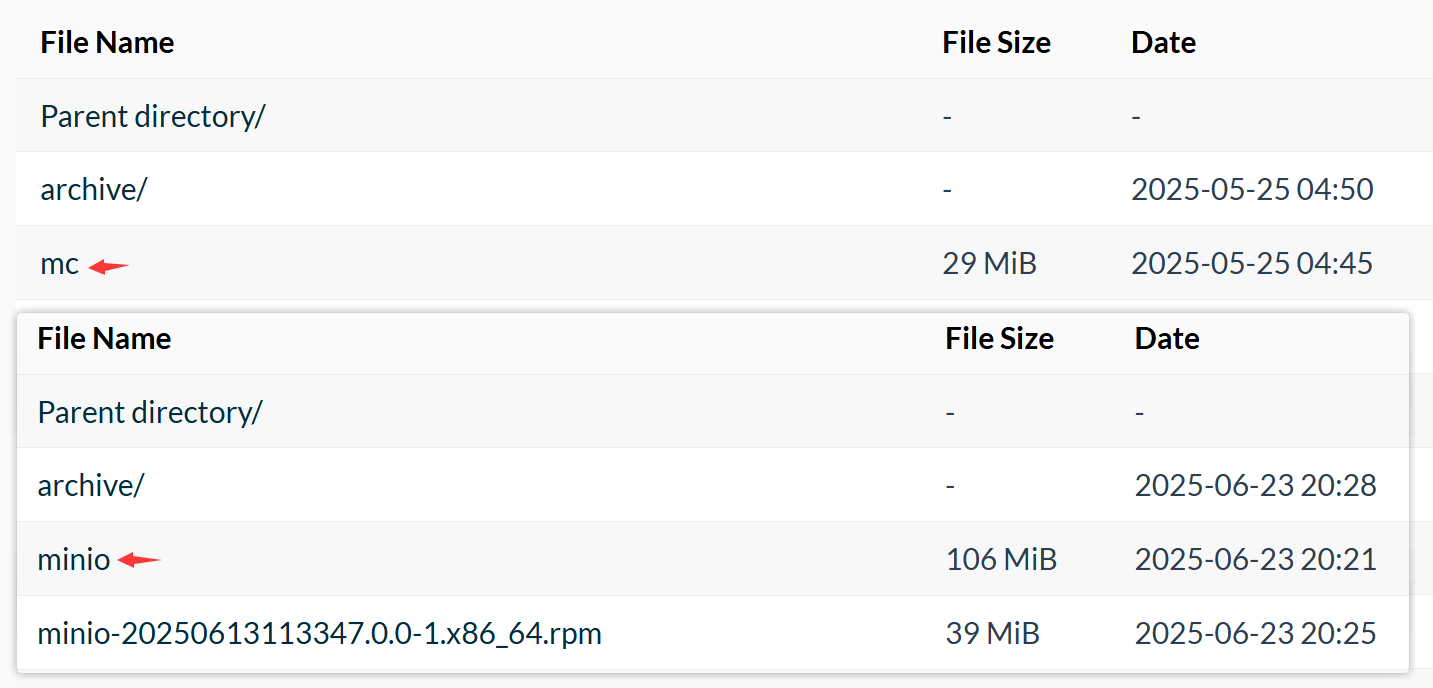Click File Name header in the mc table
This screenshot has height=688, width=1433.
107,43
